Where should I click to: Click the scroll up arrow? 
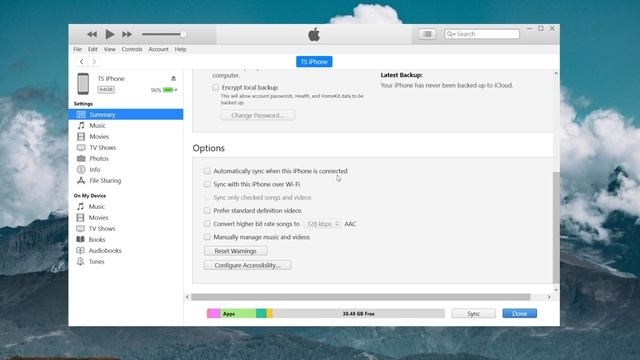tap(556, 73)
